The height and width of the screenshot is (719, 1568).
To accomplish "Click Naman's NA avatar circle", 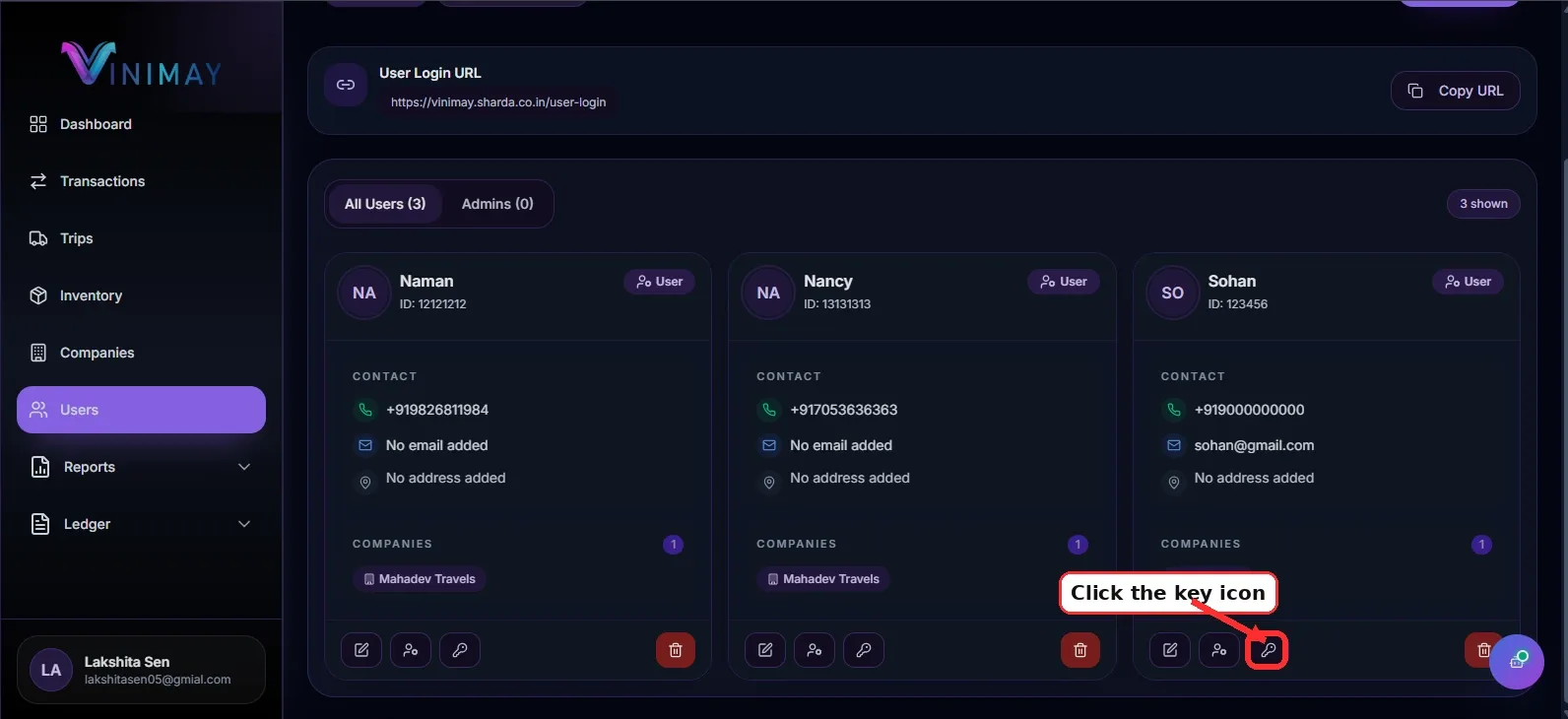I will tap(364, 293).
